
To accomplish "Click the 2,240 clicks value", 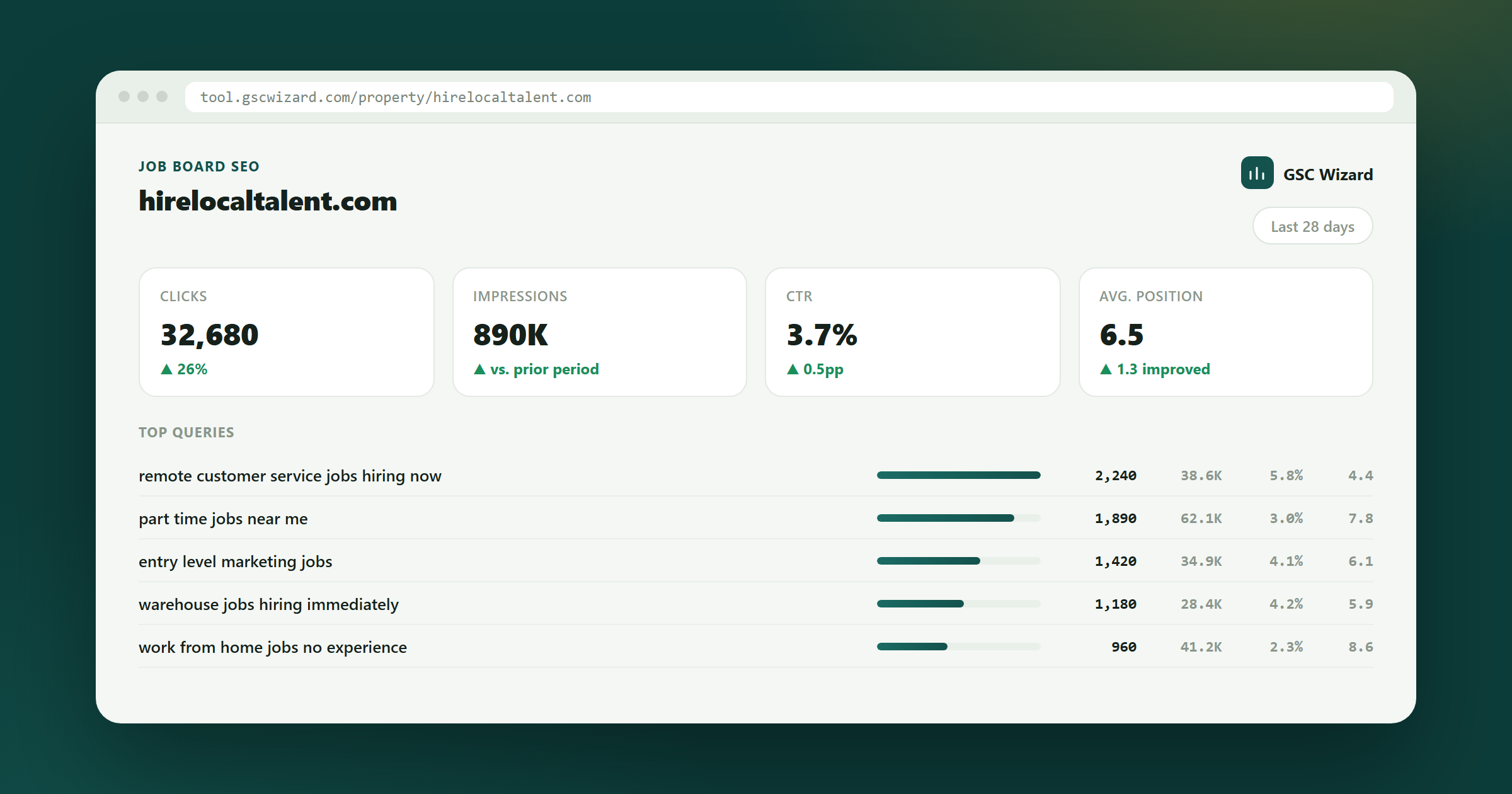I will tap(1116, 476).
